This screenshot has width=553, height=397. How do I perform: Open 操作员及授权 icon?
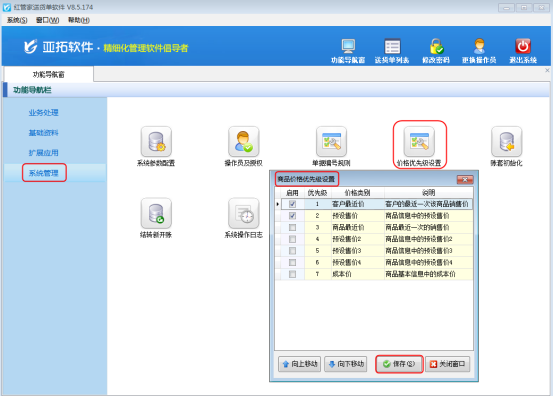[243, 142]
